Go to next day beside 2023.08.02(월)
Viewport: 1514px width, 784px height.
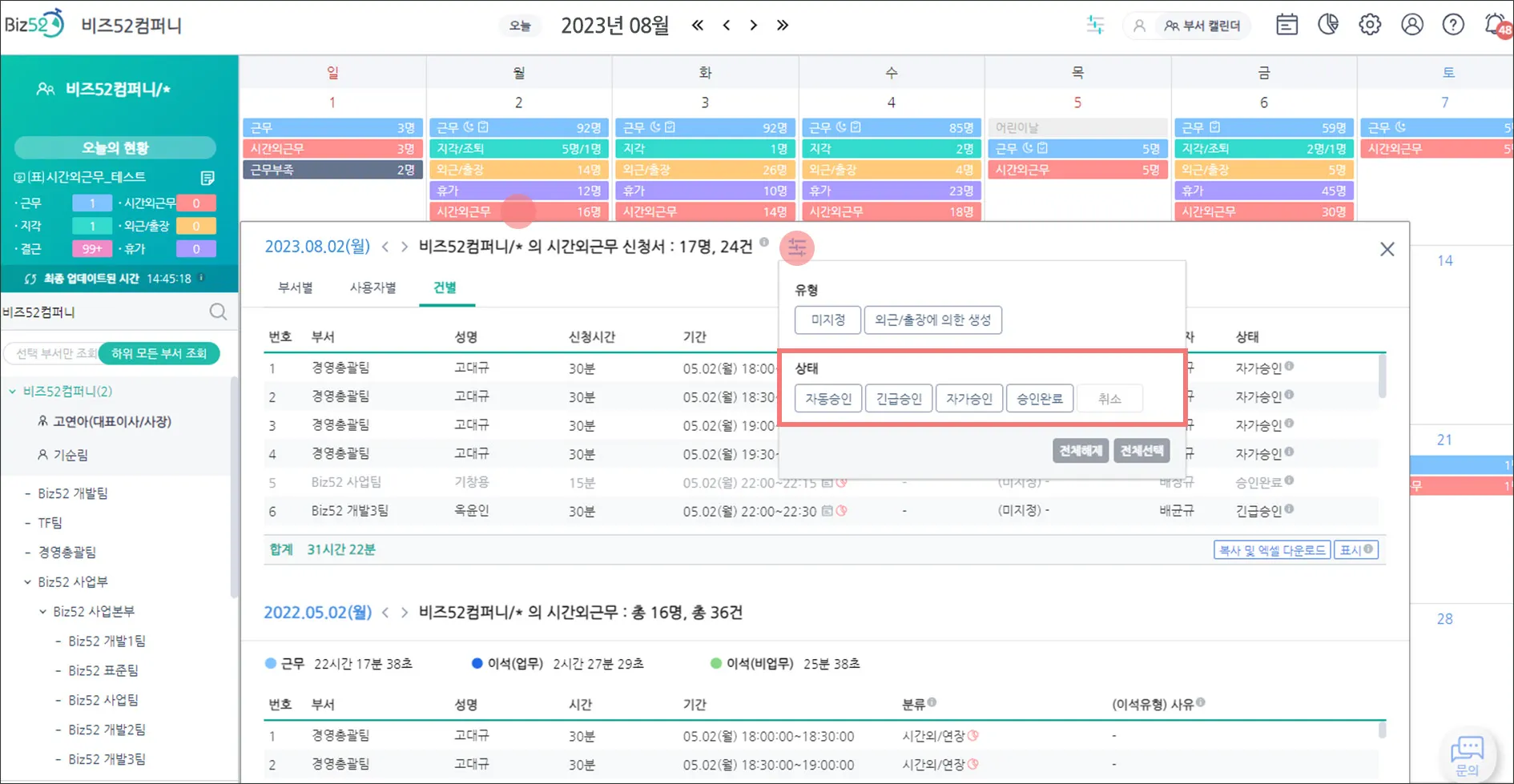(405, 247)
